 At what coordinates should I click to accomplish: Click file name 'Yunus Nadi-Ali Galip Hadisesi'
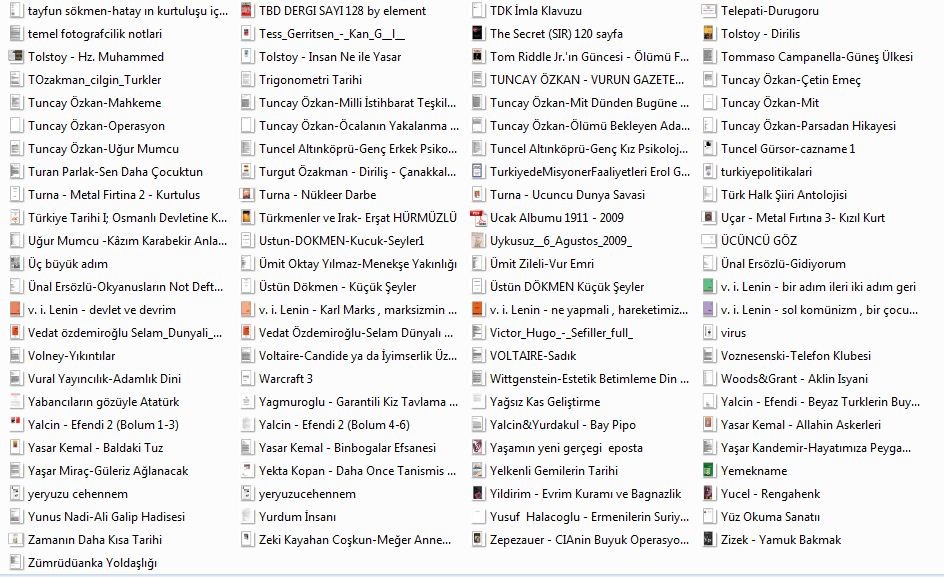(106, 517)
